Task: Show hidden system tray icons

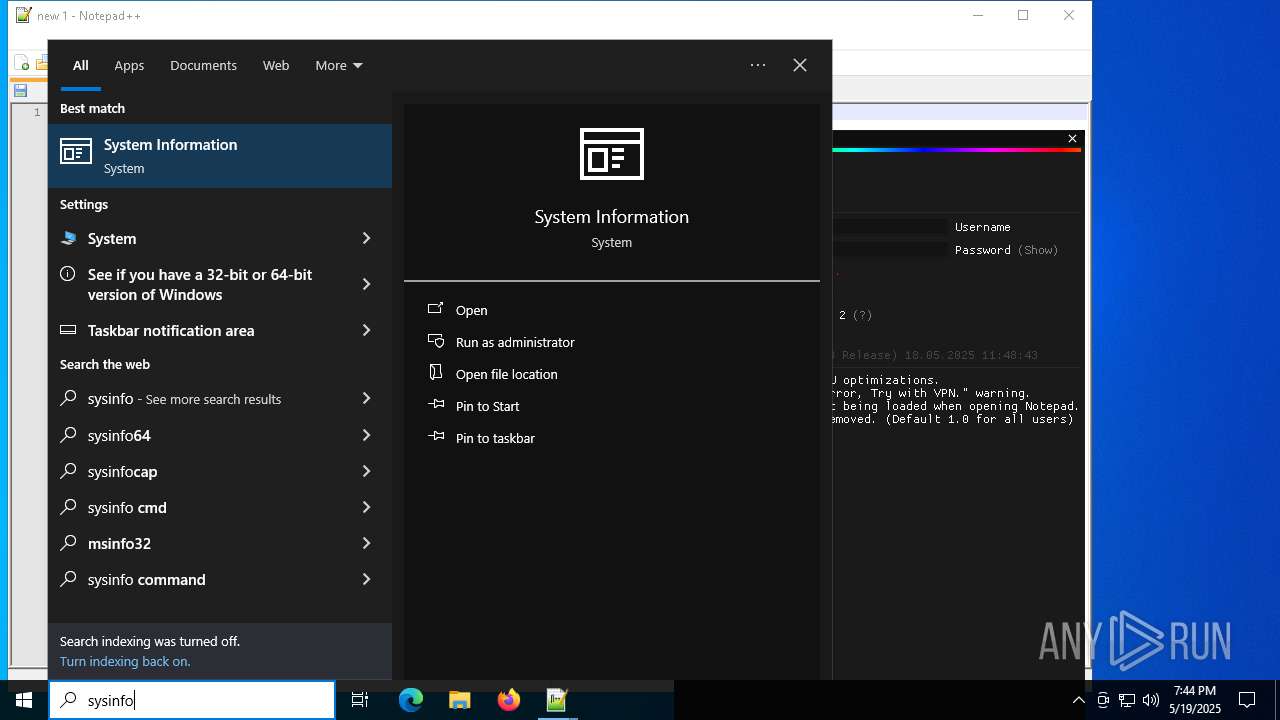Action: 1078,700
